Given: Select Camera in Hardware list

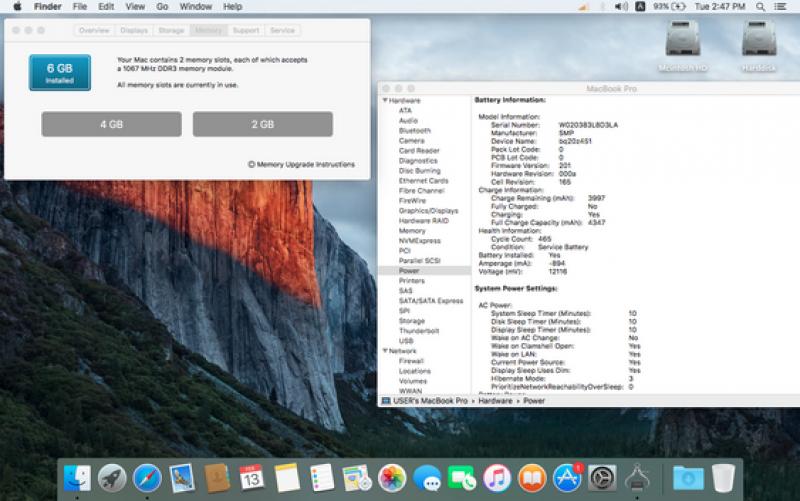Looking at the screenshot, I should (412, 141).
